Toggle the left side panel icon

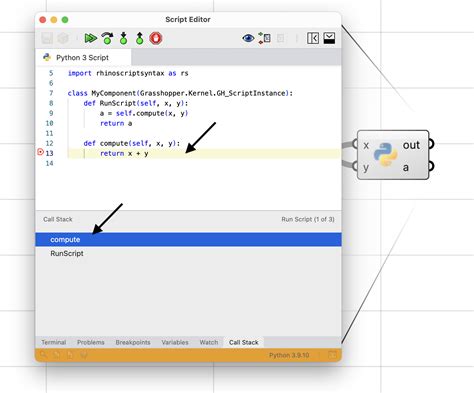point(313,38)
